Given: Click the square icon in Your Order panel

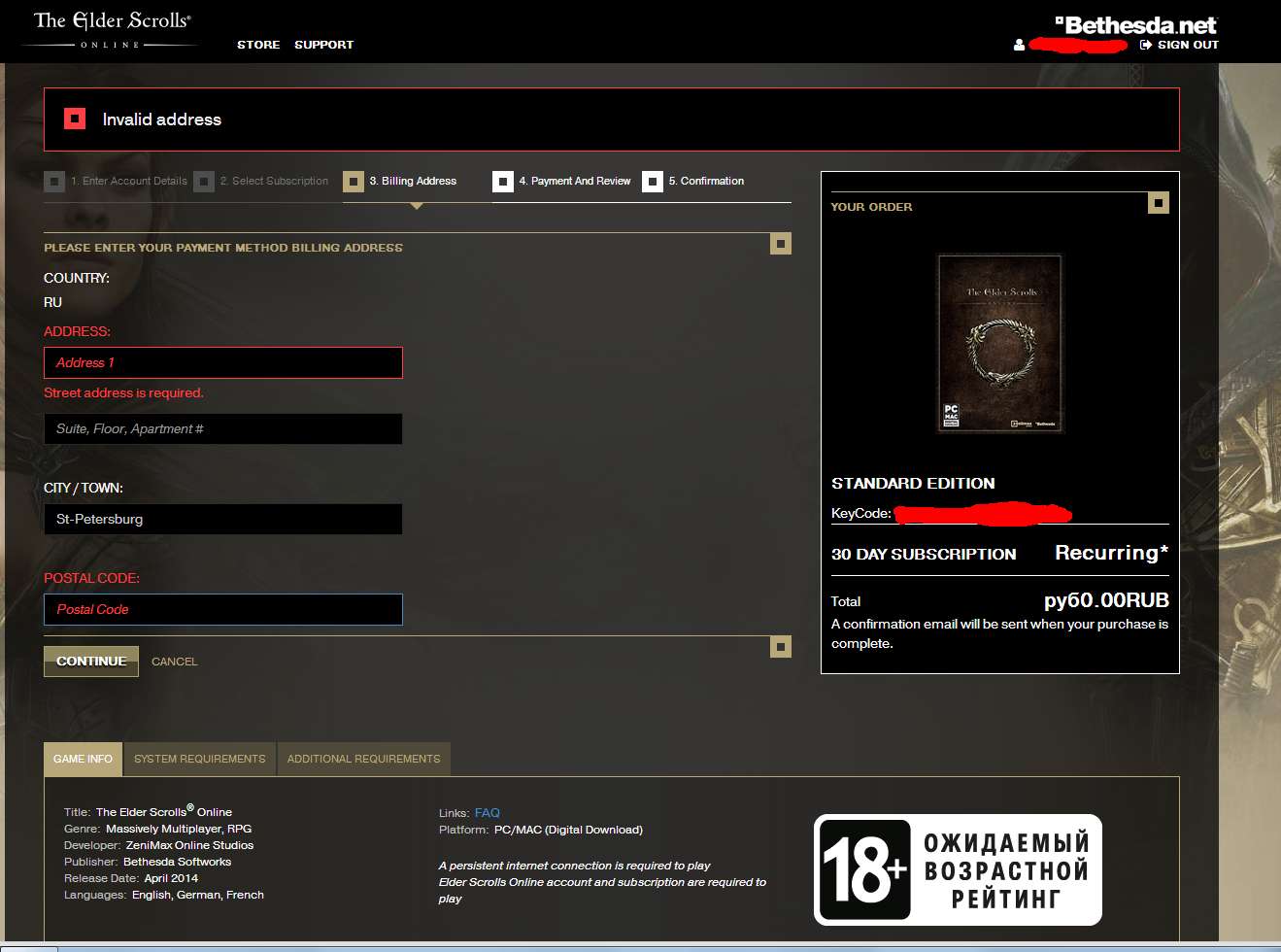Looking at the screenshot, I should click(1159, 203).
